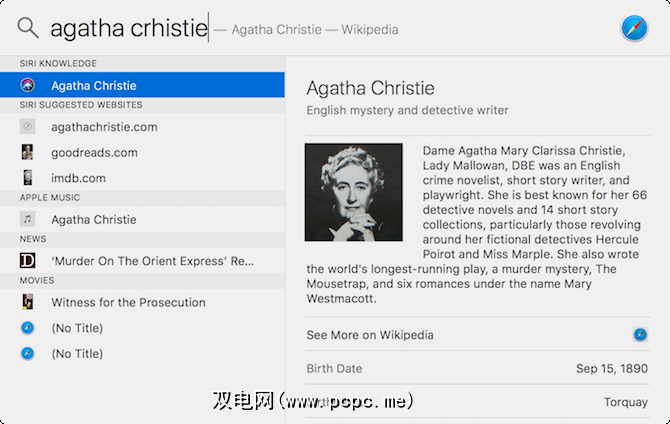Open the agathachristie.com suggested website
Image resolution: width=670 pixels, height=424 pixels.
click(104, 127)
